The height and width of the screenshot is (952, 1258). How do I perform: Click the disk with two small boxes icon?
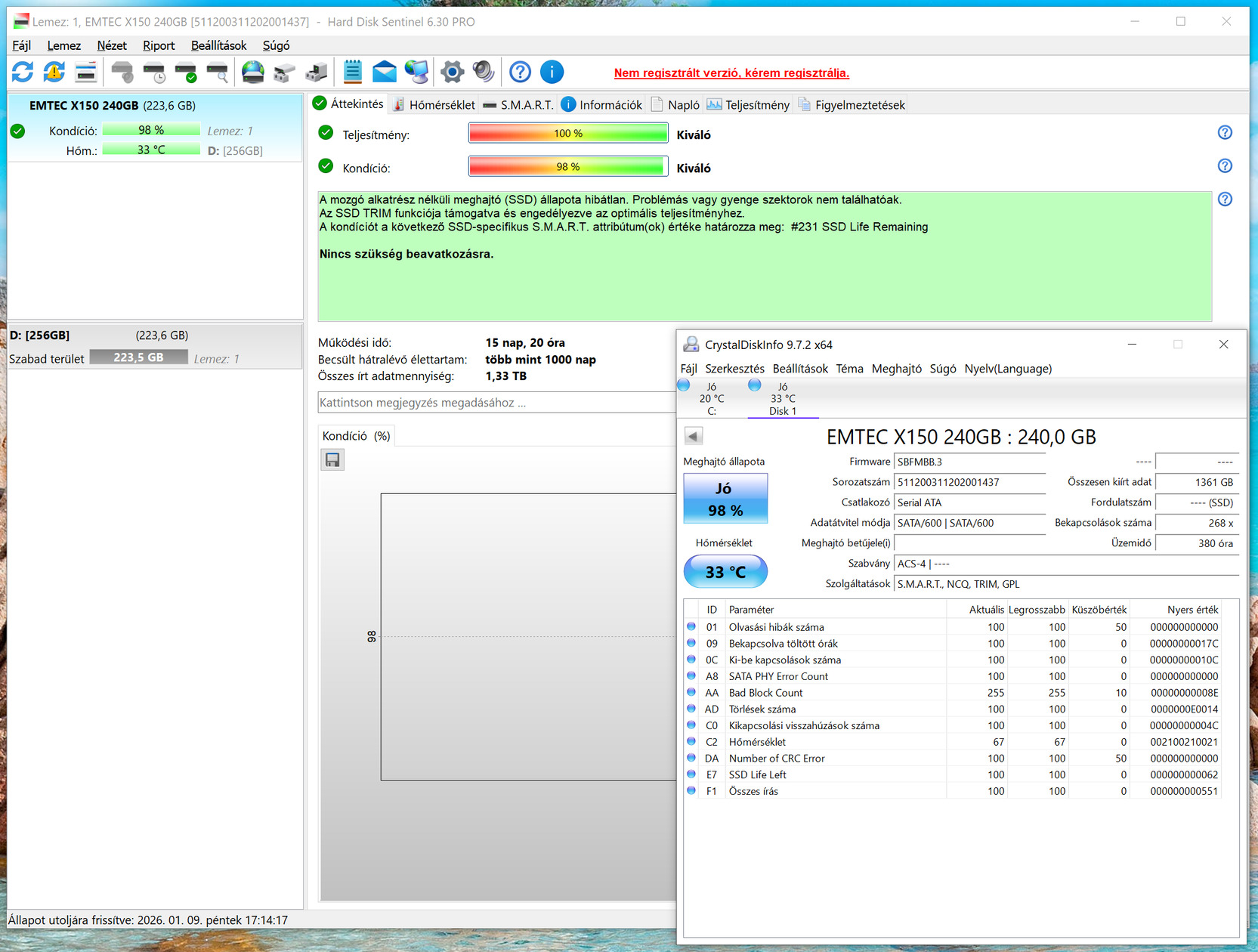pos(284,73)
